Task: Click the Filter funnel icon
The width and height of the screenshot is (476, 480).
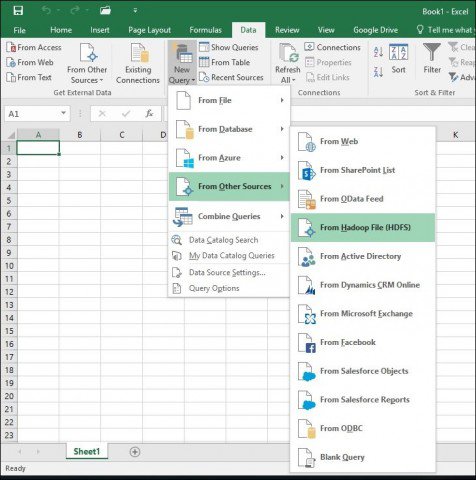Action: (x=432, y=52)
